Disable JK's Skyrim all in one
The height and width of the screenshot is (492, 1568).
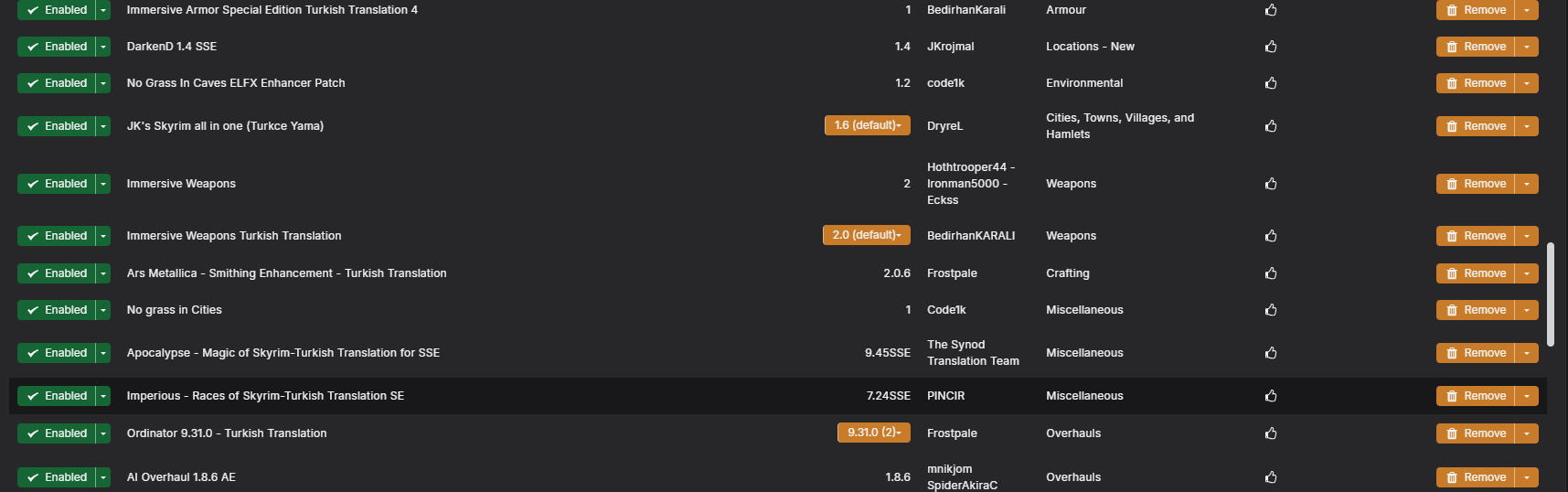point(57,126)
